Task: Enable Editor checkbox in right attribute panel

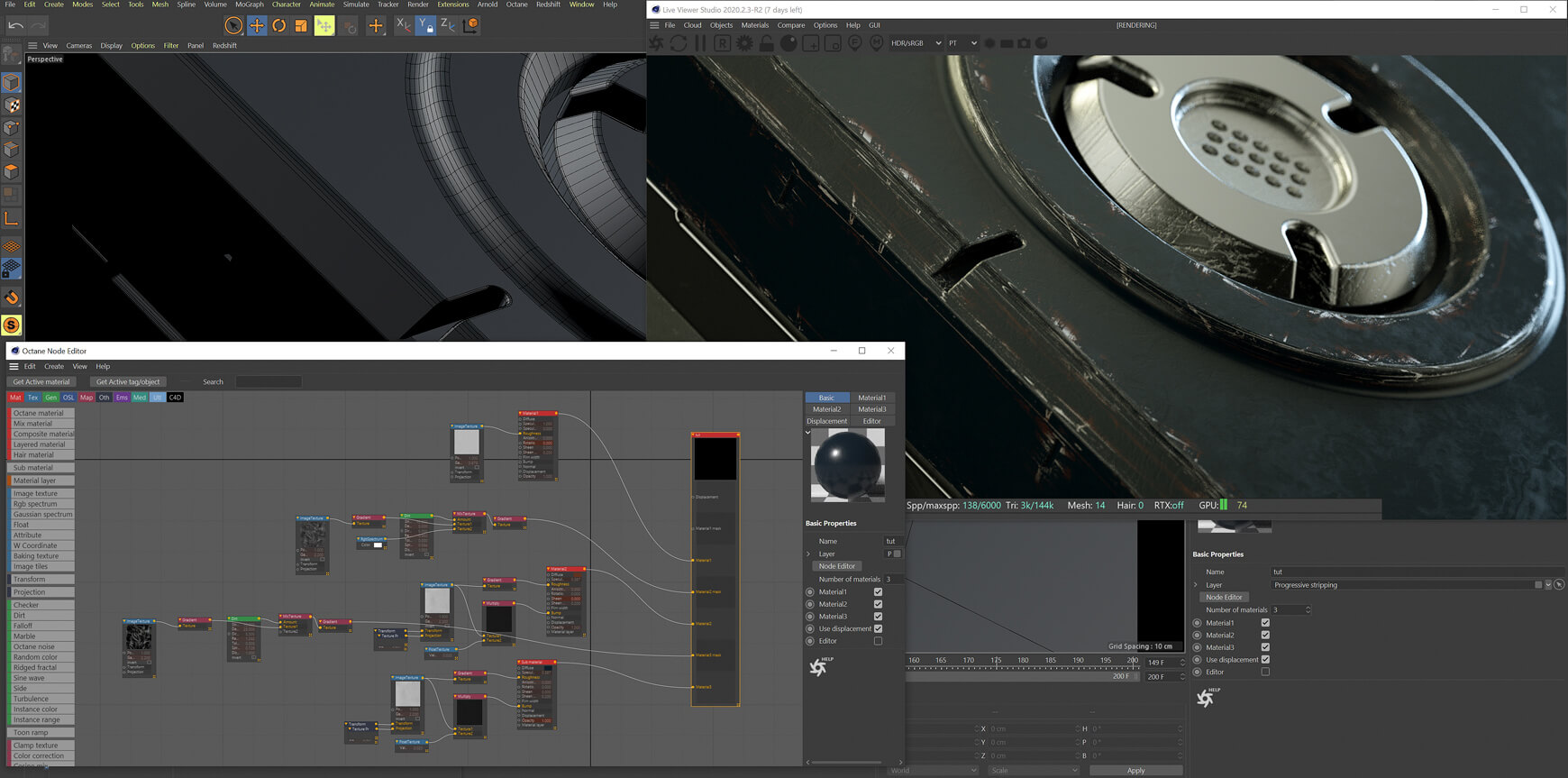Action: [x=1265, y=672]
